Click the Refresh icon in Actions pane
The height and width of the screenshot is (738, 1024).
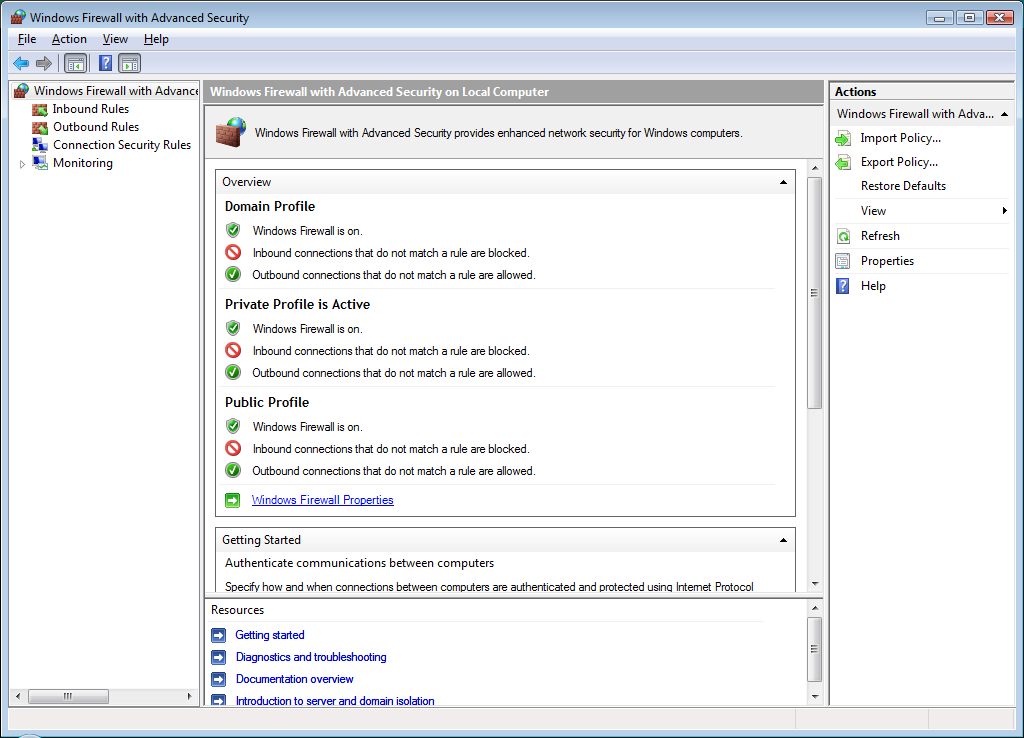point(843,236)
